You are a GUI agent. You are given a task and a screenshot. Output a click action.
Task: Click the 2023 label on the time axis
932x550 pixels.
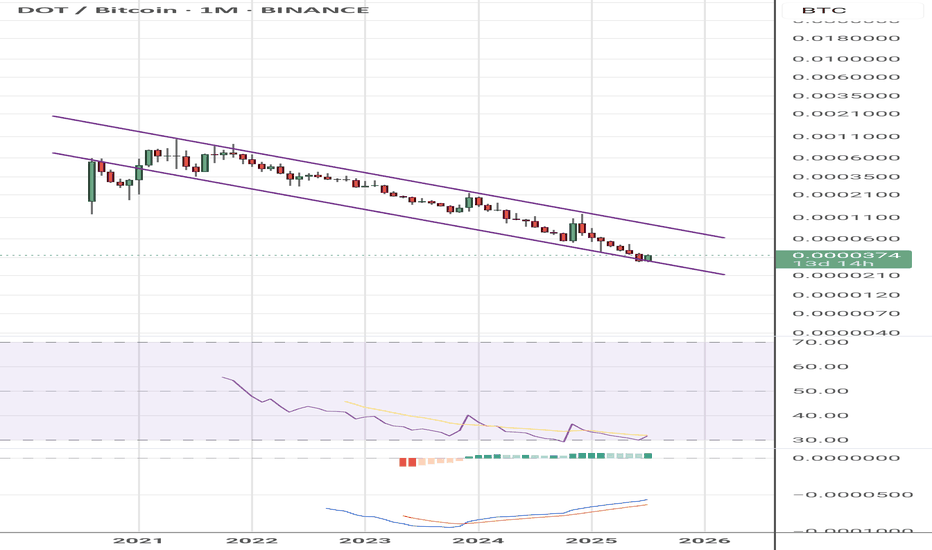tap(365, 540)
